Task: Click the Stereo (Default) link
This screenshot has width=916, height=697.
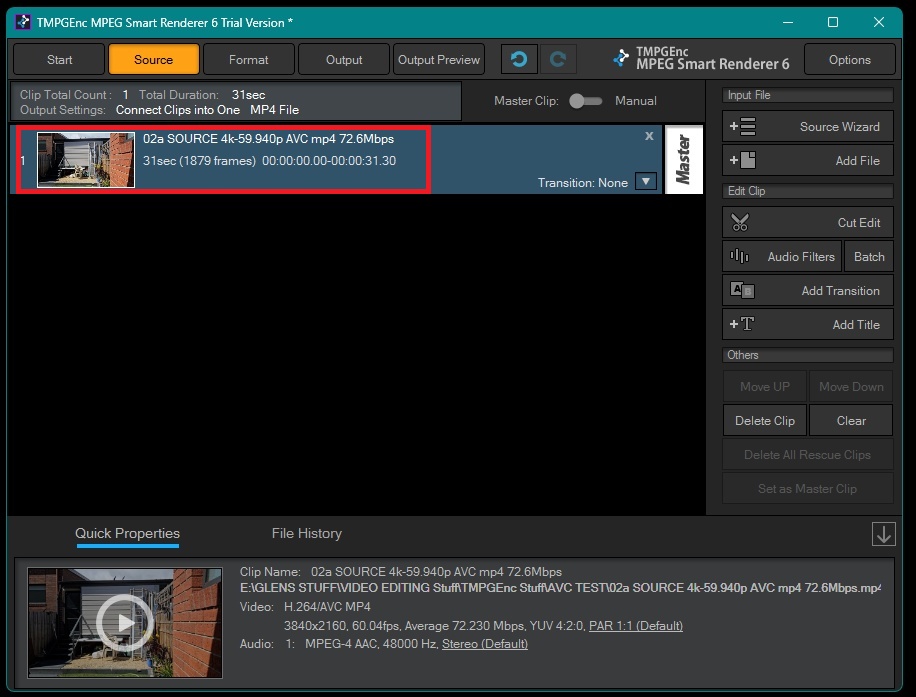Action: point(485,643)
